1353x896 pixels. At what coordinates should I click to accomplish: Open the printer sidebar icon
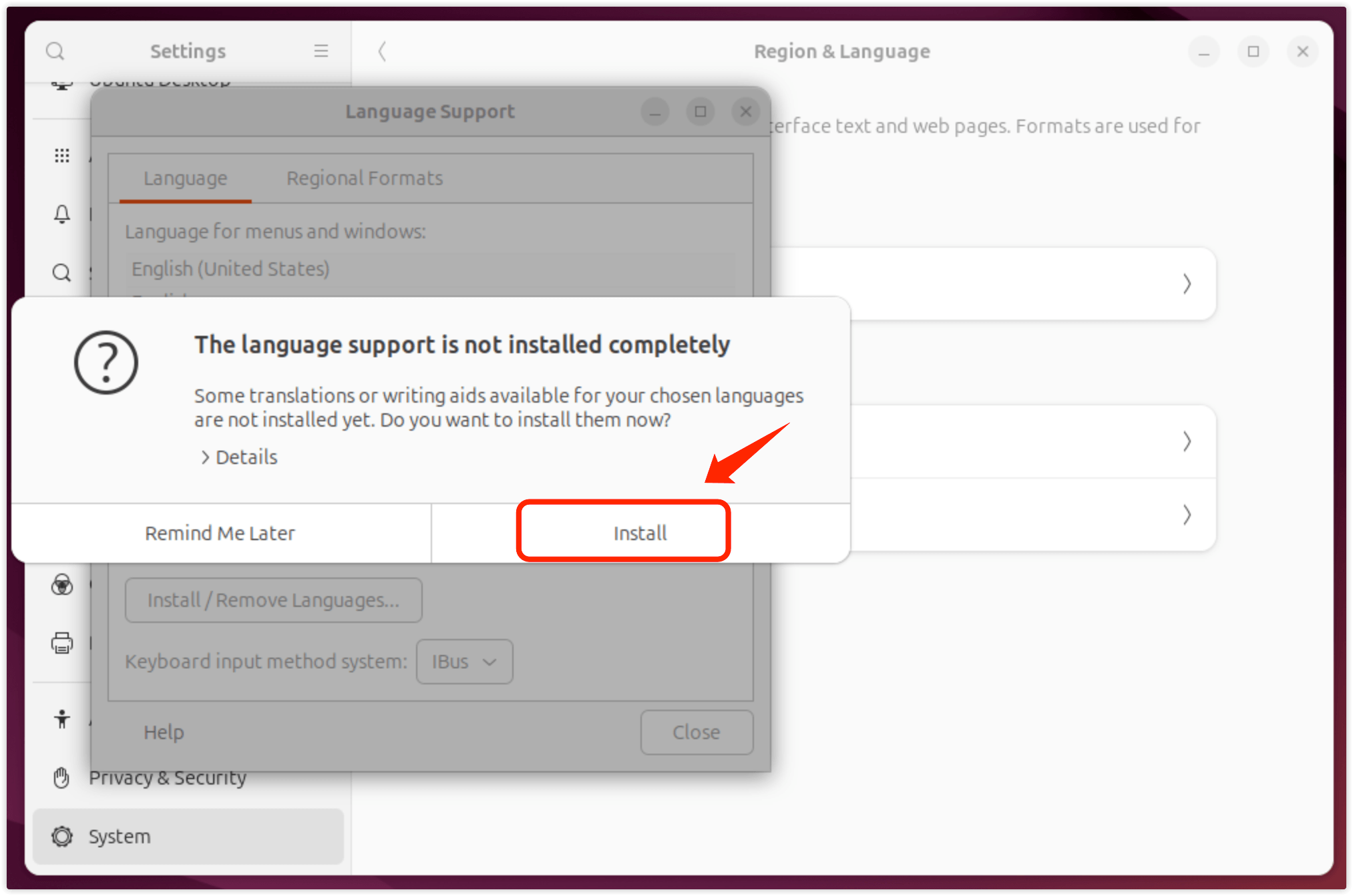(62, 643)
